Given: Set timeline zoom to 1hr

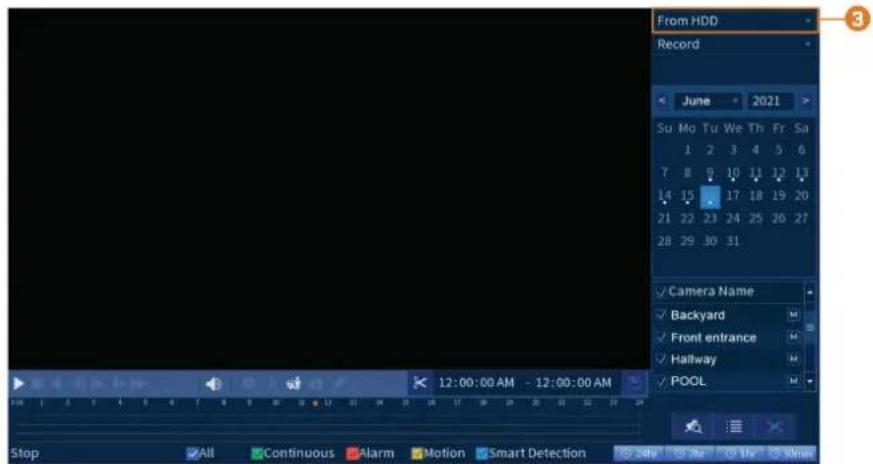Looking at the screenshot, I should 739,453.
